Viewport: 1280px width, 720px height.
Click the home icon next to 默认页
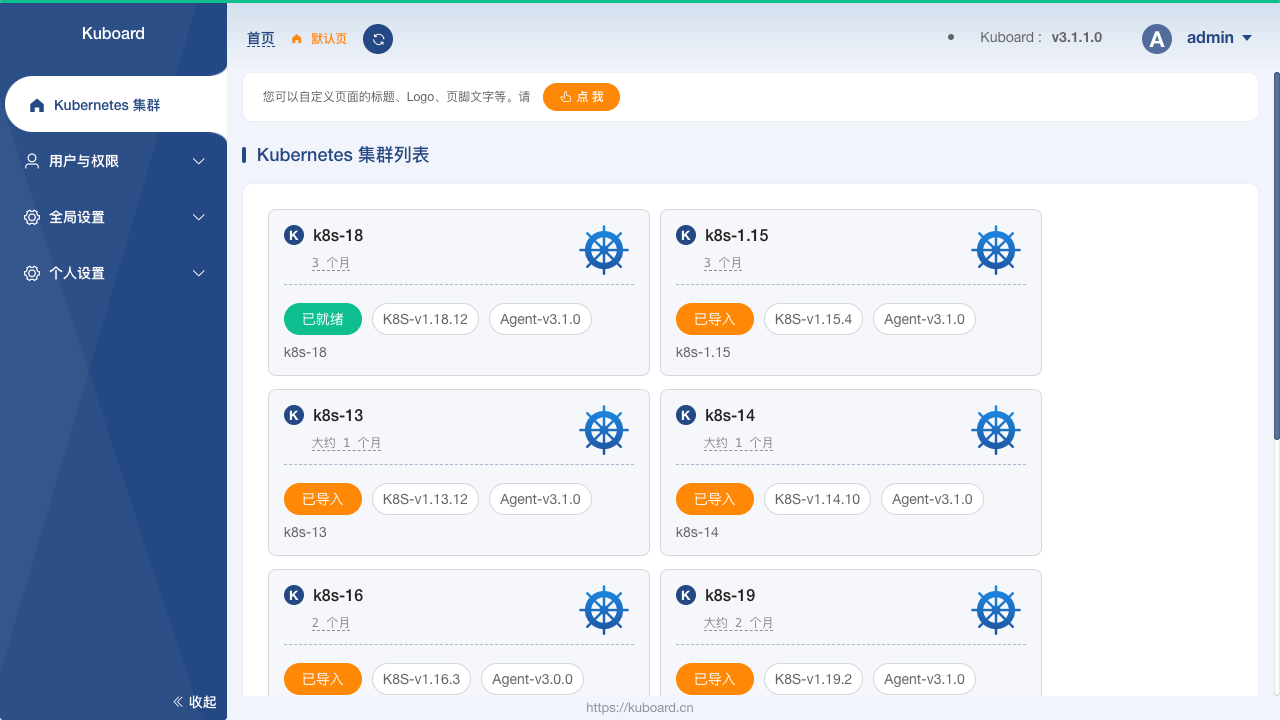pos(295,39)
